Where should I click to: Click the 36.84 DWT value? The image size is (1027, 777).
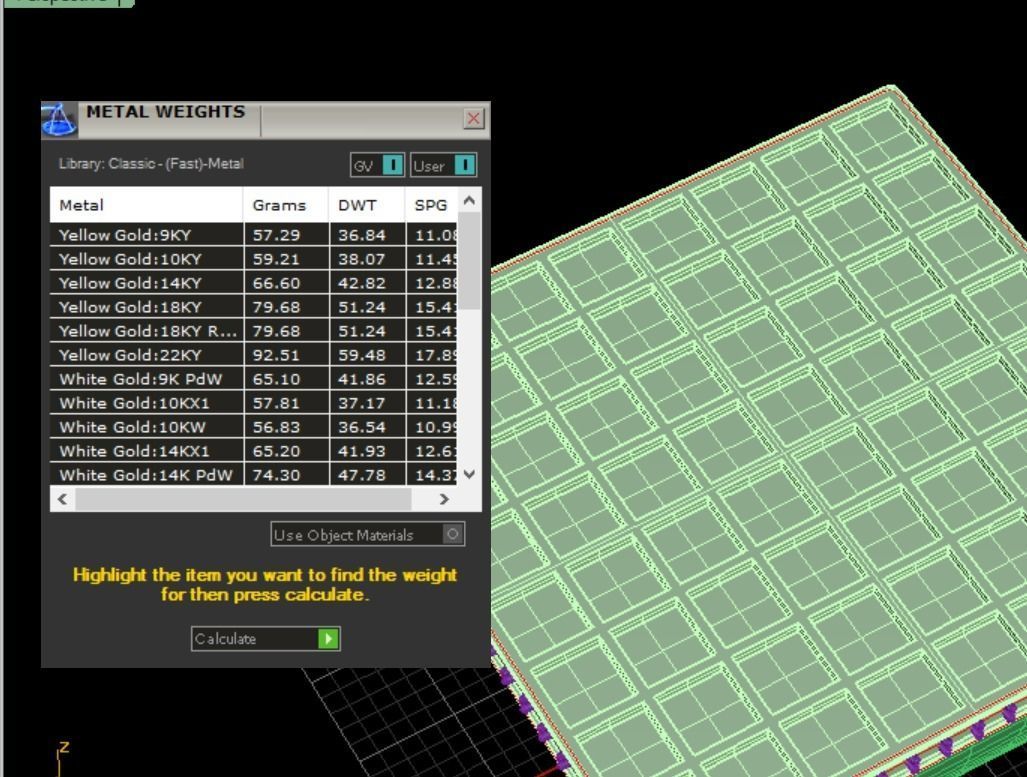(x=362, y=235)
